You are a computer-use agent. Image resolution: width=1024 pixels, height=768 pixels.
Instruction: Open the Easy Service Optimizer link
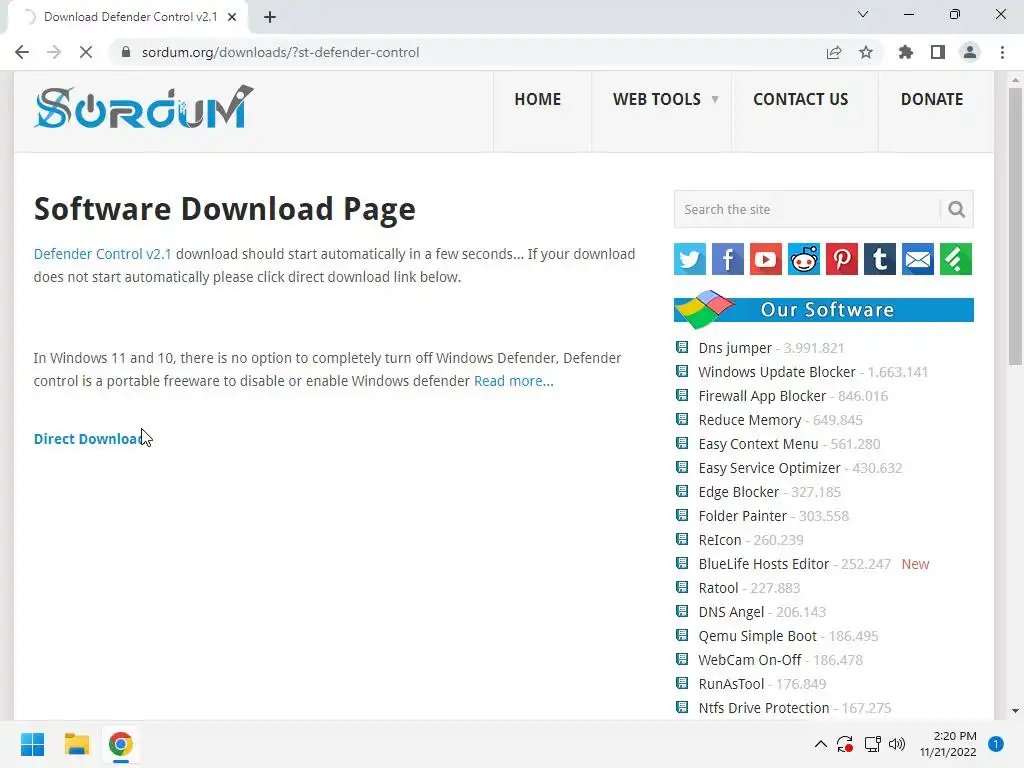point(769,468)
